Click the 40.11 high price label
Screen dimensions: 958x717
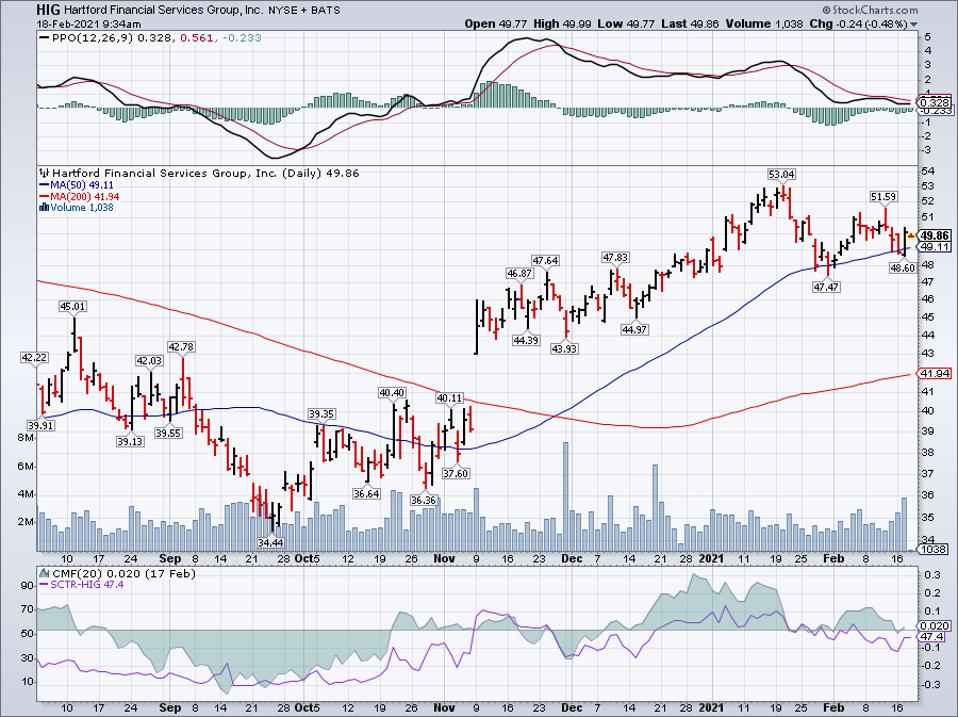pos(449,398)
